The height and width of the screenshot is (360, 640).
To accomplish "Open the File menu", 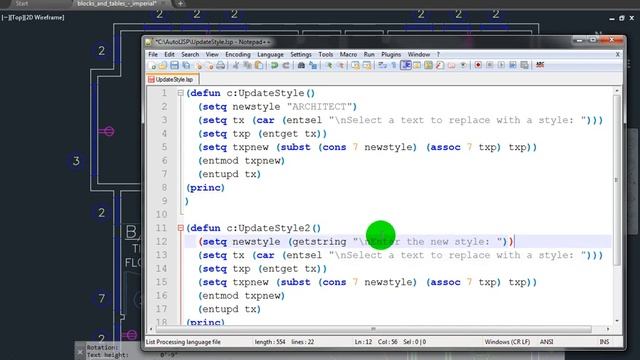I will [153, 54].
